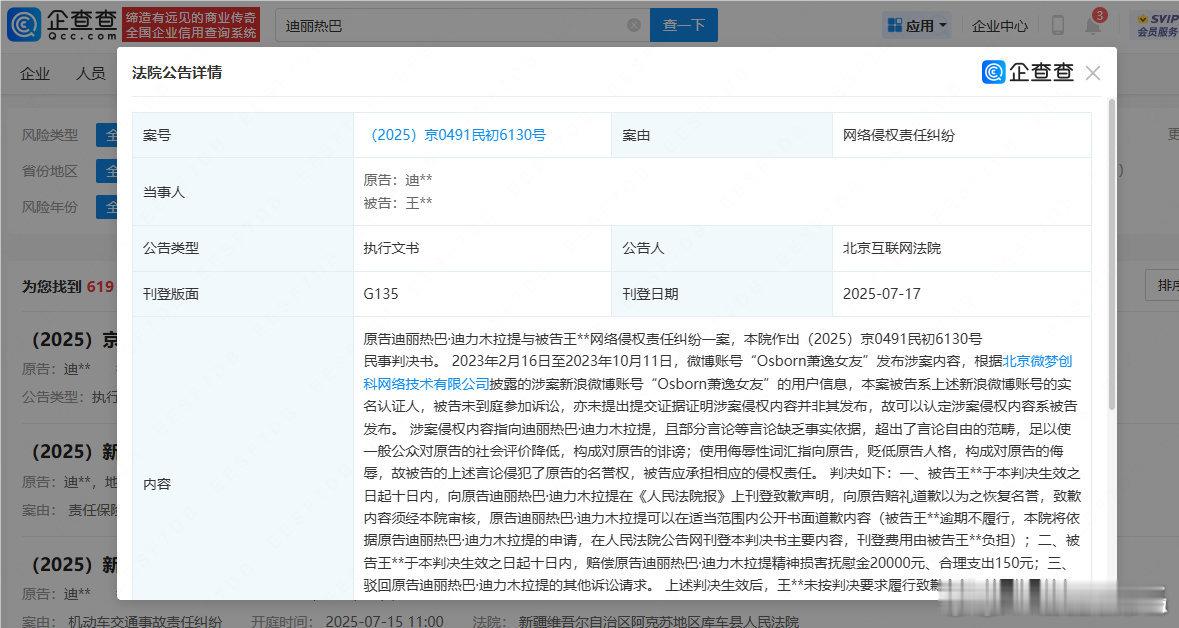The image size is (1179, 628).
Task: Click 风险类型 filter label in background
Action: pyautogui.click(x=50, y=135)
